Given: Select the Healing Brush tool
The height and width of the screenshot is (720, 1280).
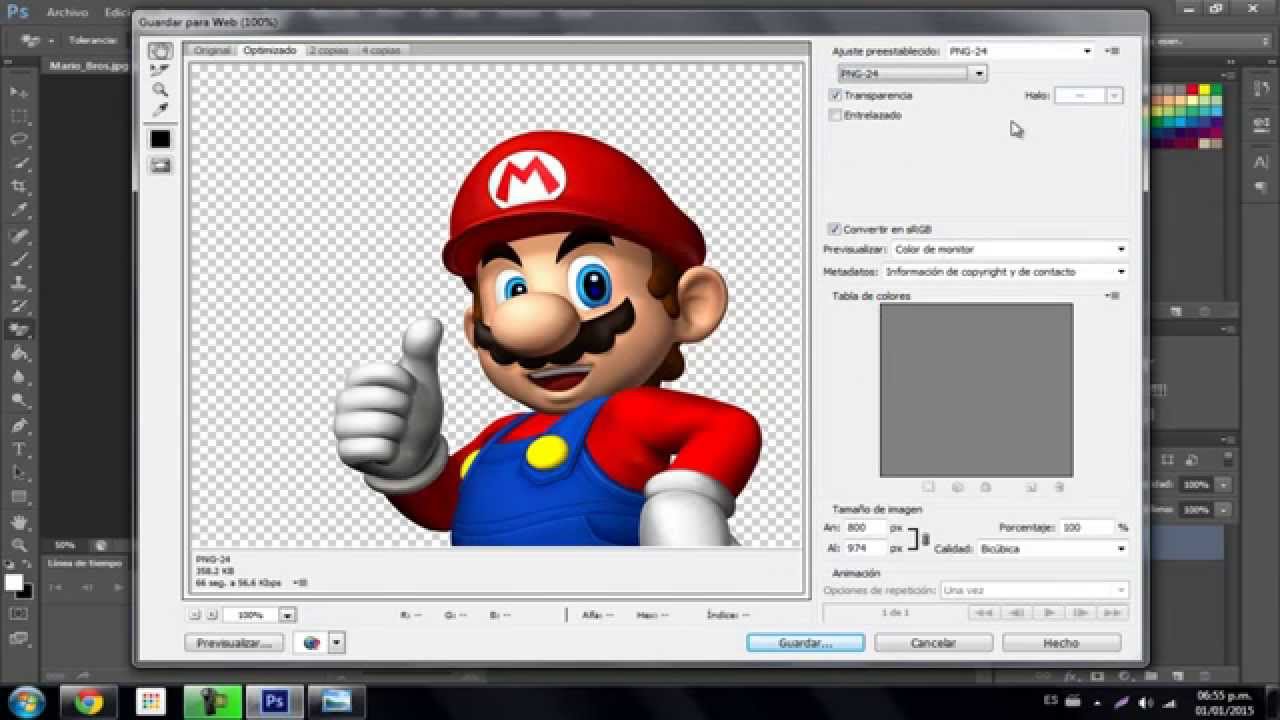Looking at the screenshot, I should [19, 236].
